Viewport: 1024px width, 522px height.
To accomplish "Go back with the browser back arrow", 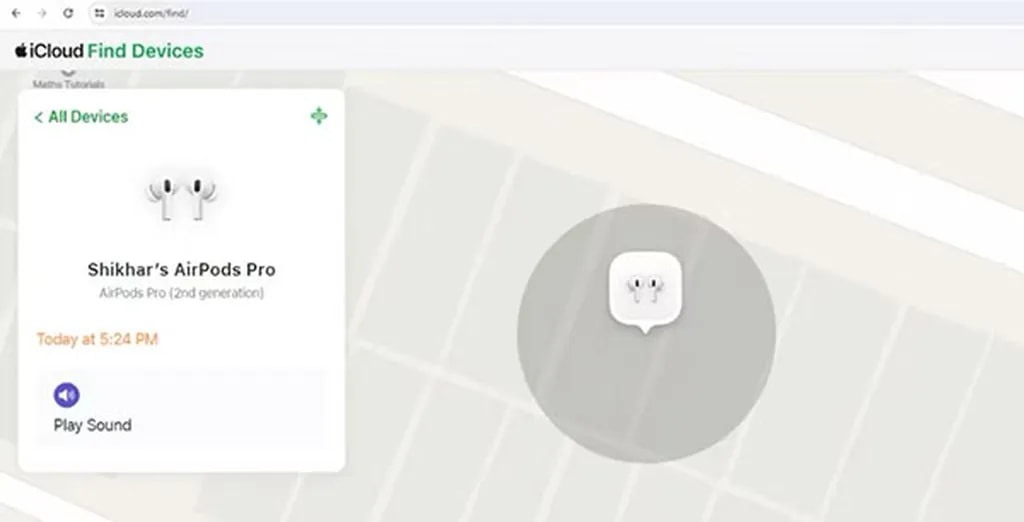I will (16, 13).
